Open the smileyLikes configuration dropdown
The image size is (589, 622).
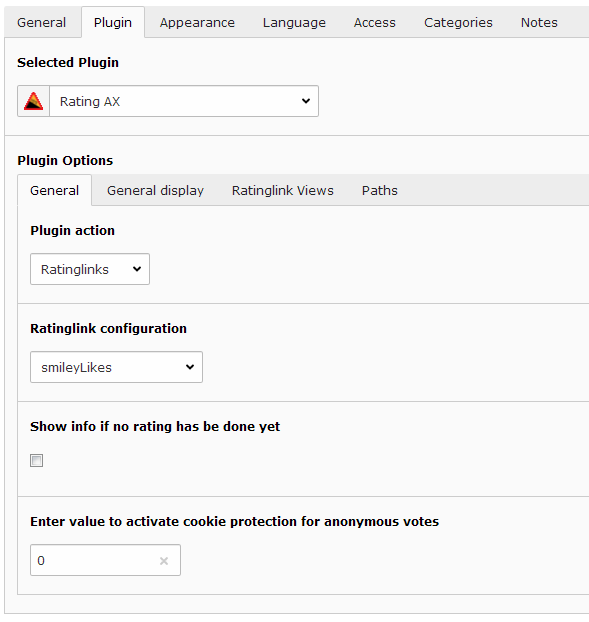(x=117, y=367)
